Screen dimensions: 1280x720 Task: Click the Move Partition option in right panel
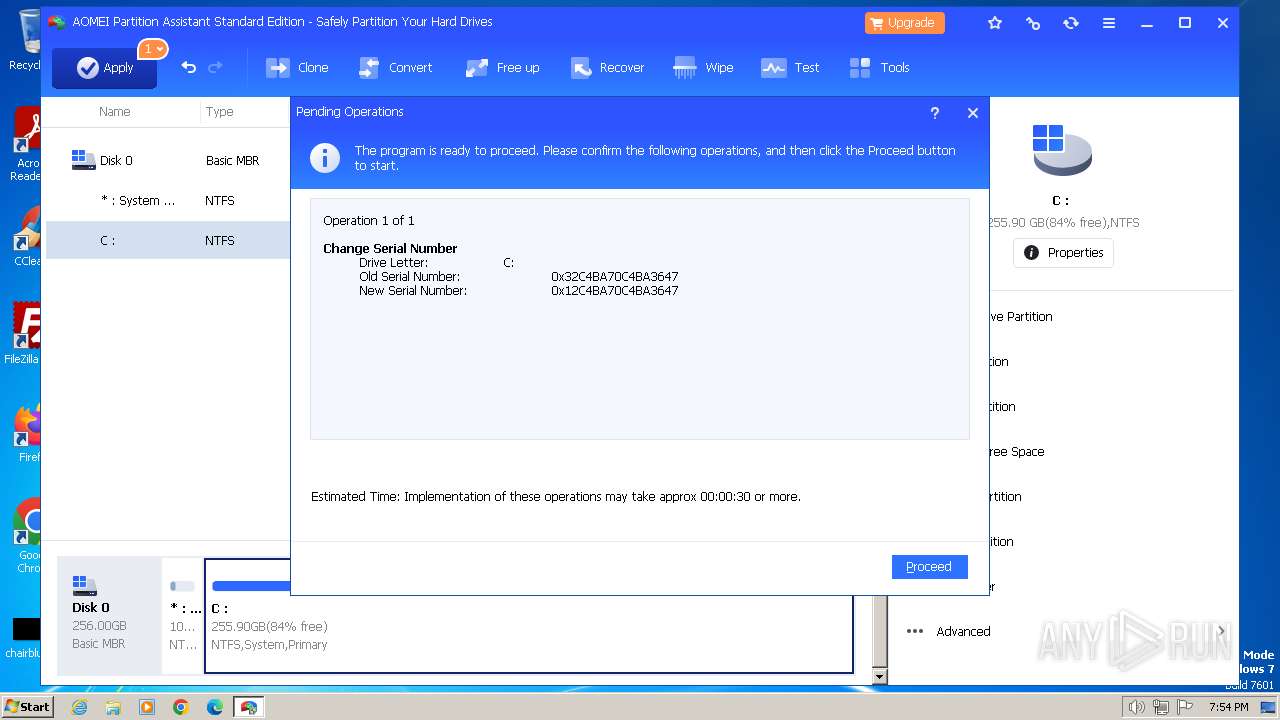(x=1020, y=317)
